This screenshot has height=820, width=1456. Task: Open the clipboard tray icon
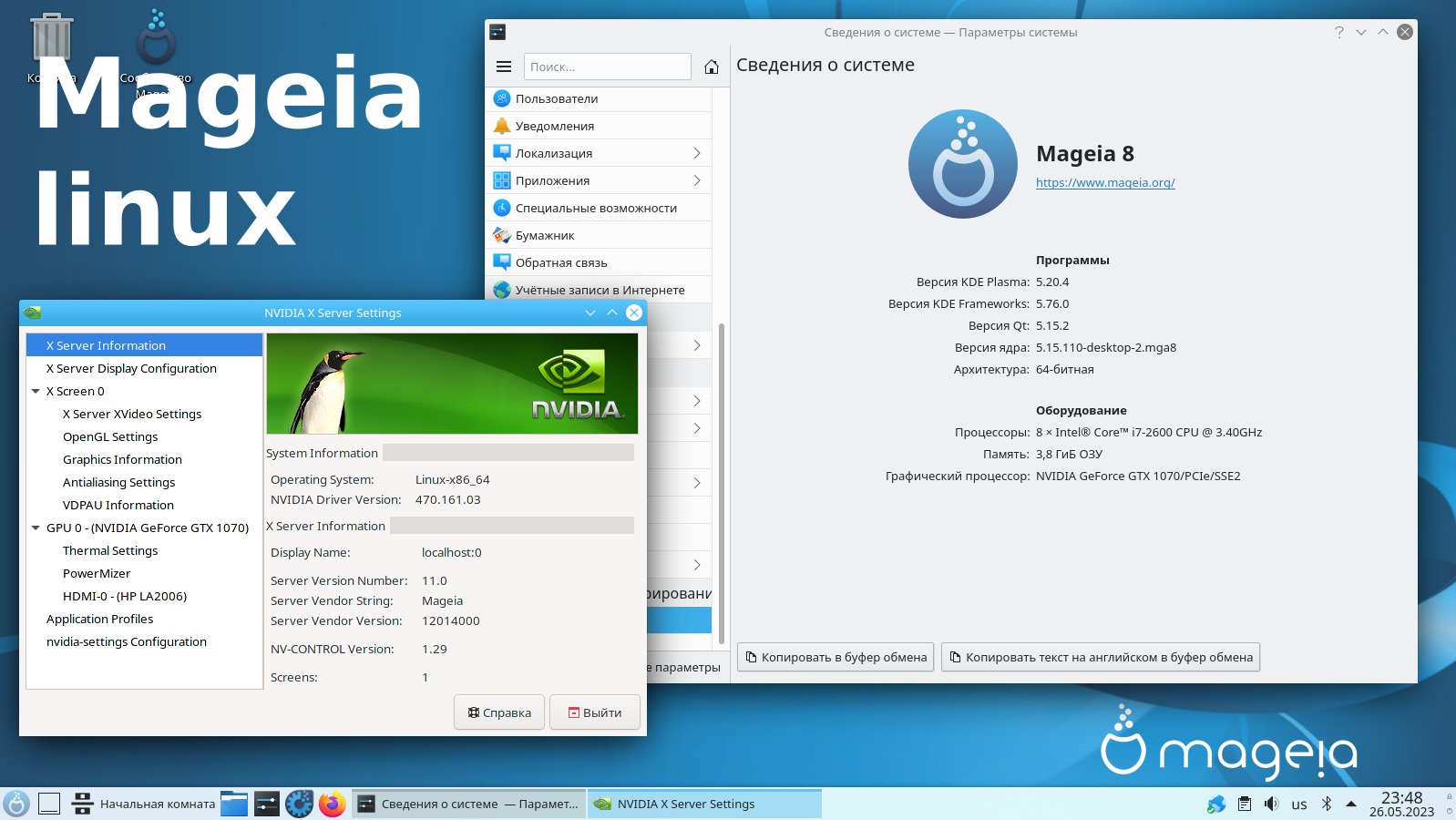pyautogui.click(x=1245, y=804)
